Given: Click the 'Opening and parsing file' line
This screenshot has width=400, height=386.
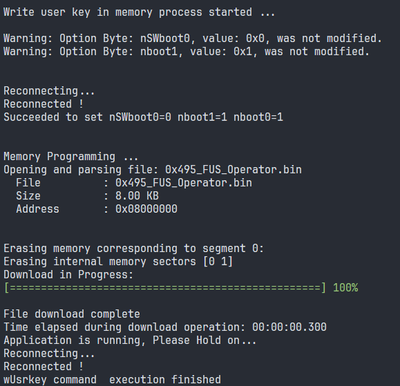Looking at the screenshot, I should click(152, 170).
